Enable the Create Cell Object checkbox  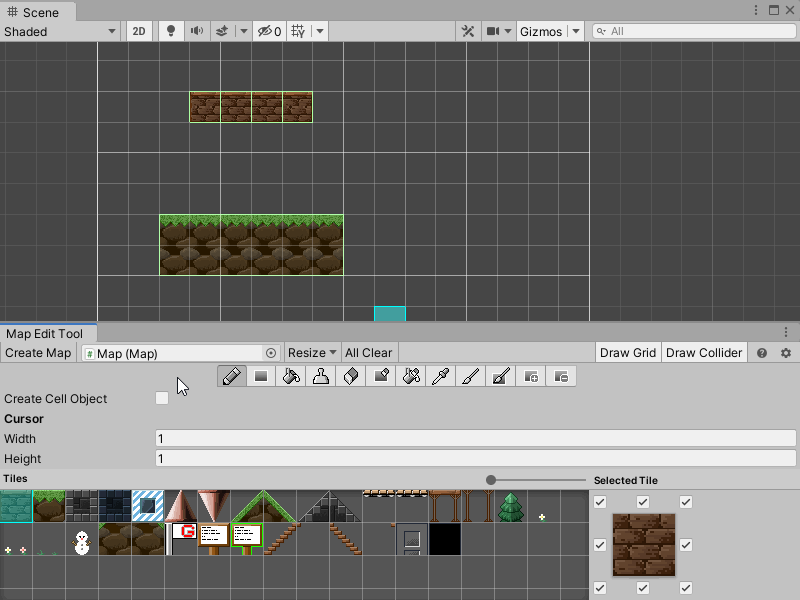(162, 398)
